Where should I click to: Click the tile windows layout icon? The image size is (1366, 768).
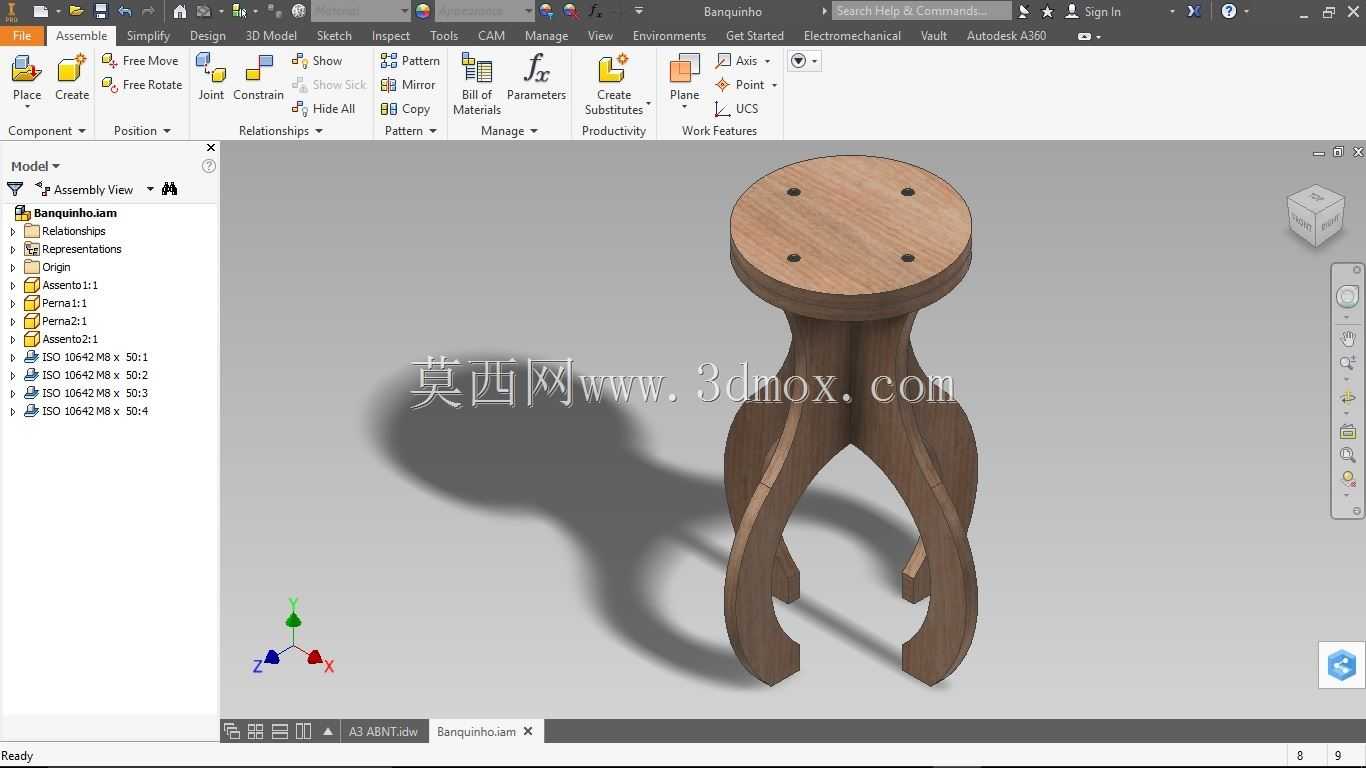[255, 731]
